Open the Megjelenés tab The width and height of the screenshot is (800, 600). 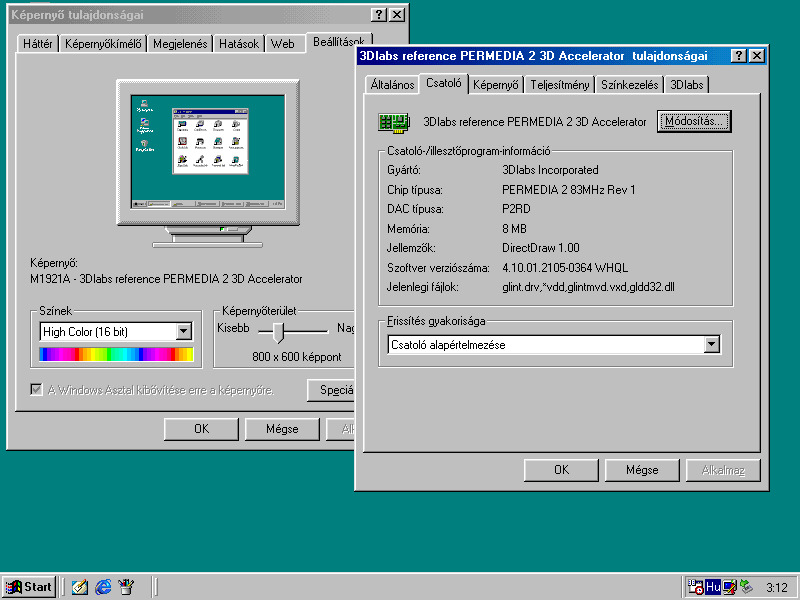pos(180,44)
